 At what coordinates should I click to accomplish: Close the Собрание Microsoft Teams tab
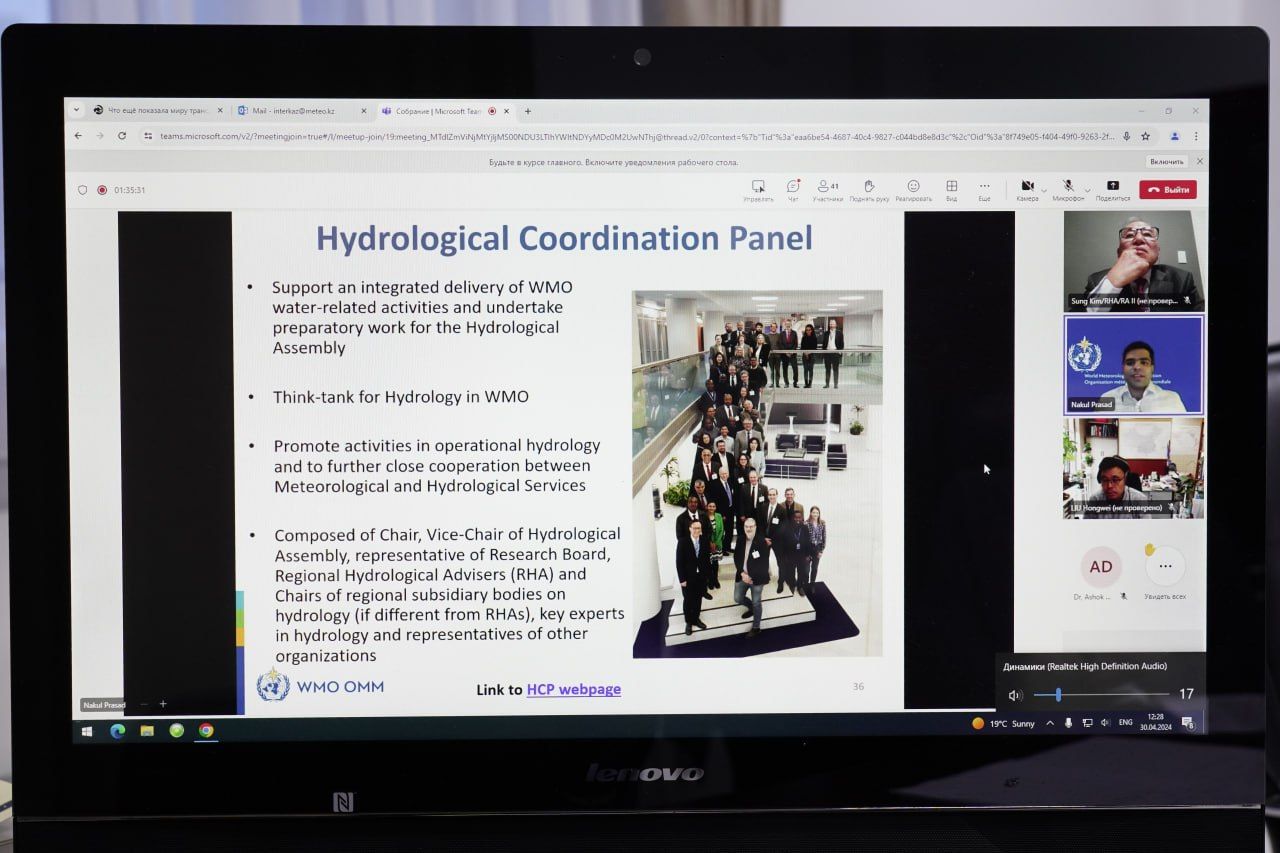tap(507, 111)
